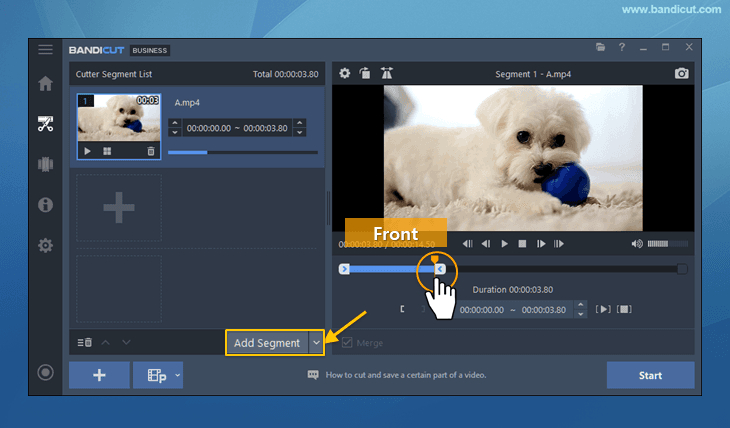The image size is (730, 428).
Task: Adjust the volume level bar
Action: [668, 244]
